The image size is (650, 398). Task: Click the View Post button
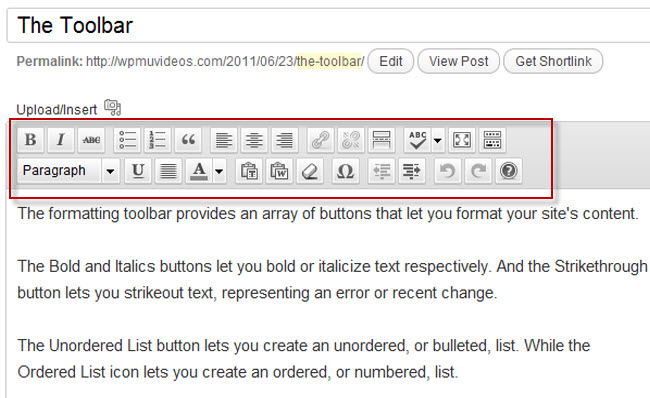458,61
